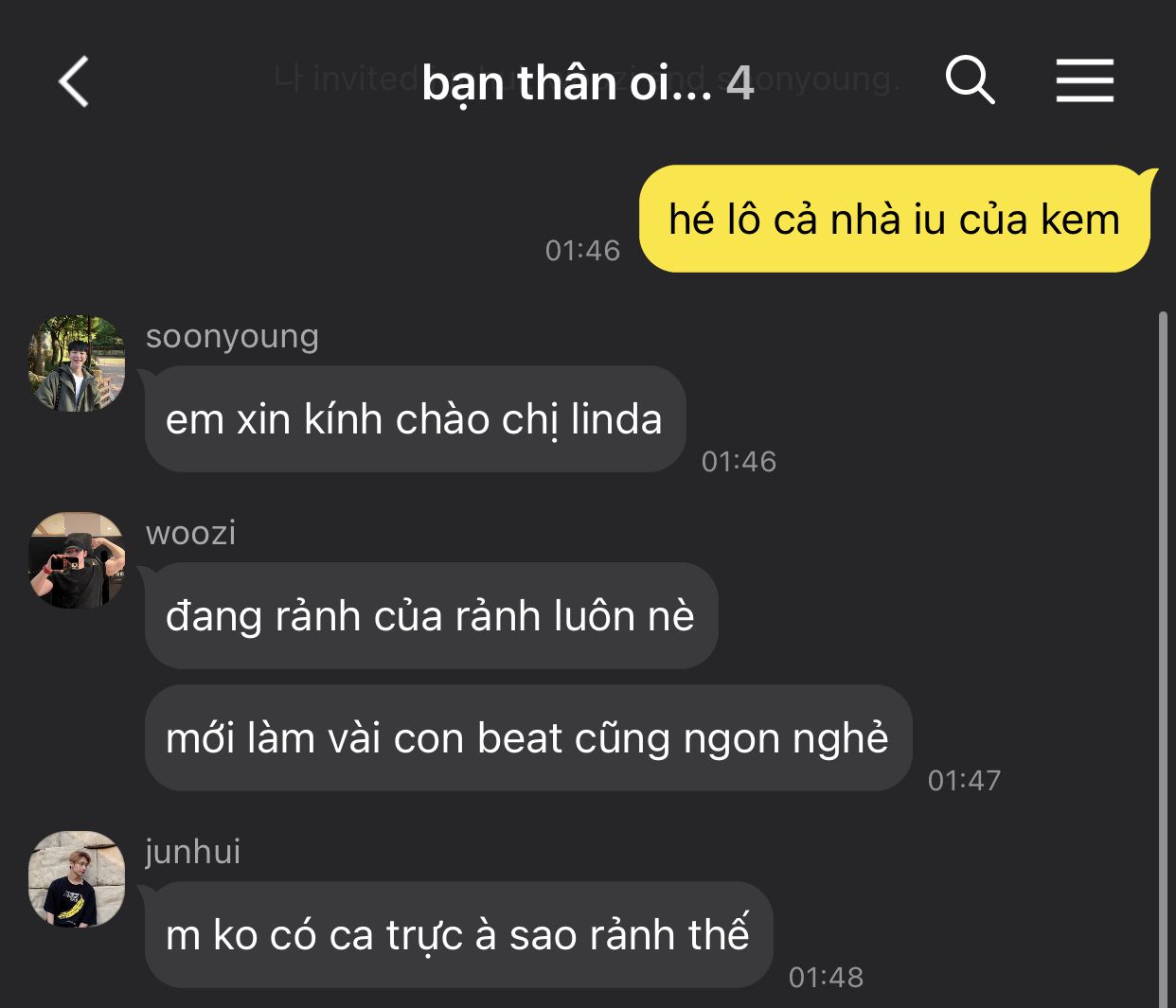Tap the 01:47 timestamp beside woozi's message

(964, 781)
